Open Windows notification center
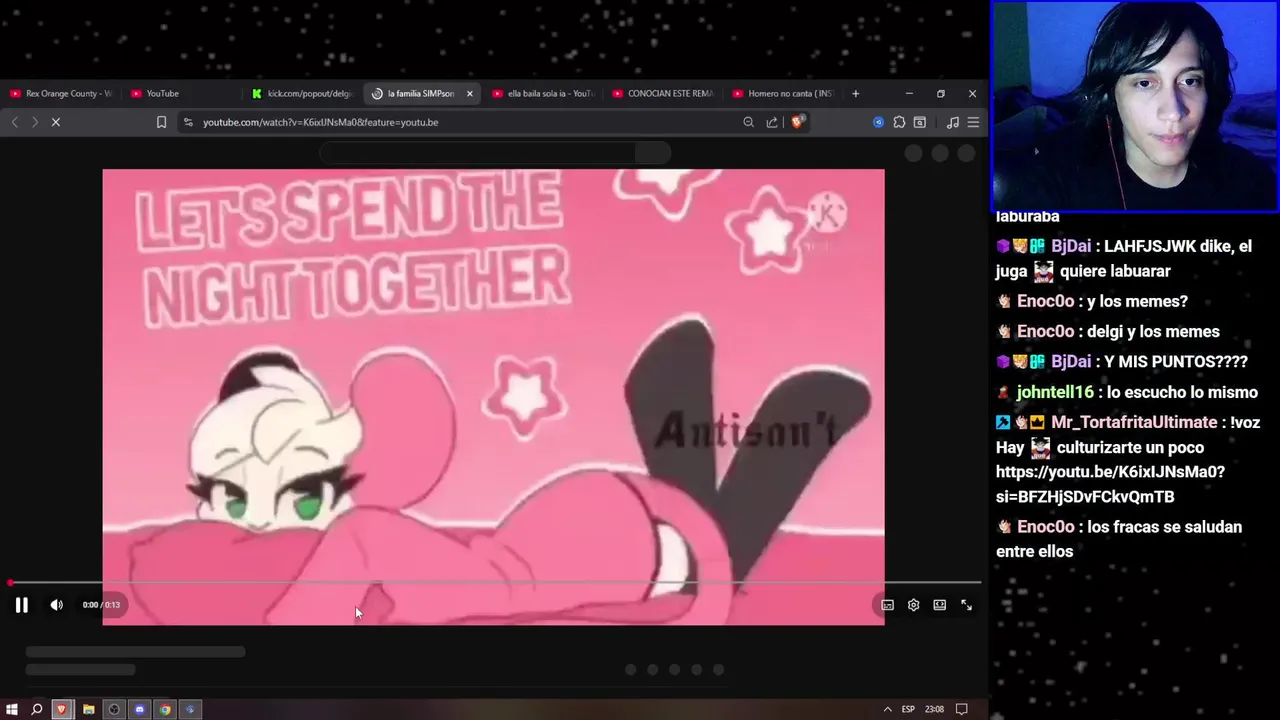Viewport: 1280px width, 720px height. 962,709
